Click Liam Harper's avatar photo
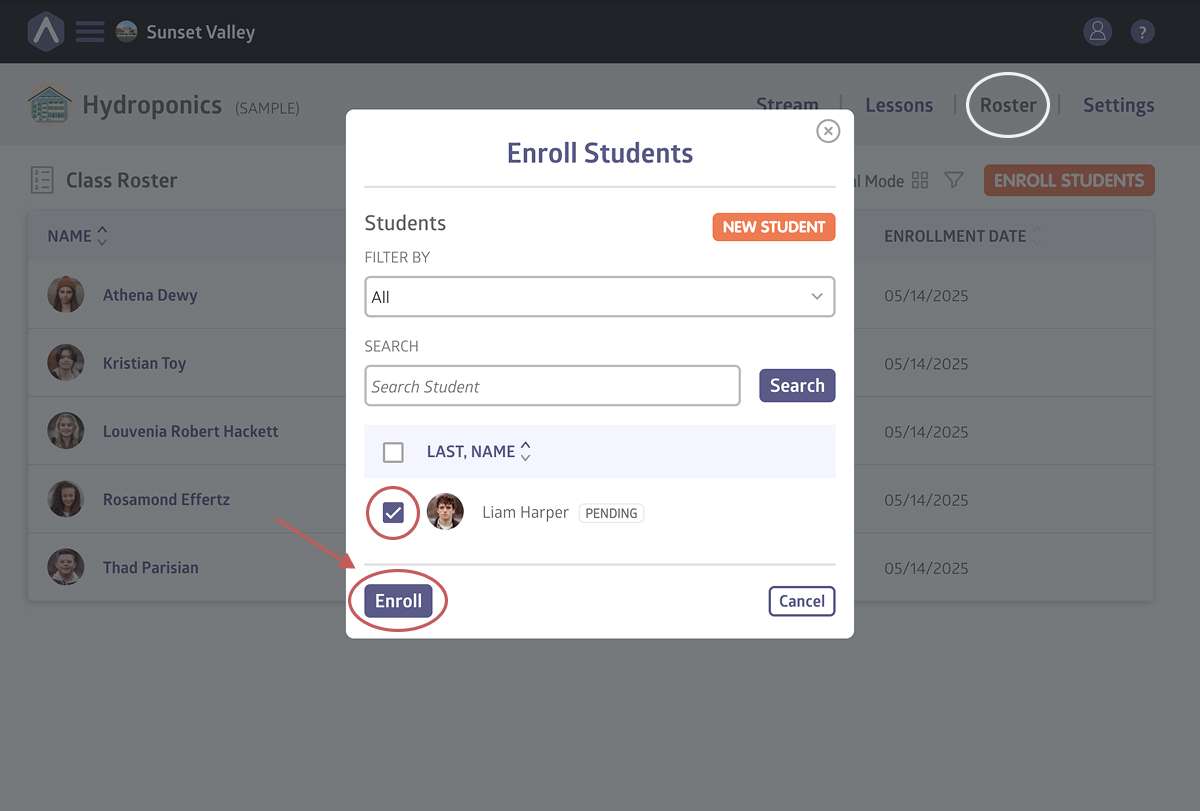The height and width of the screenshot is (811, 1200). [445, 512]
